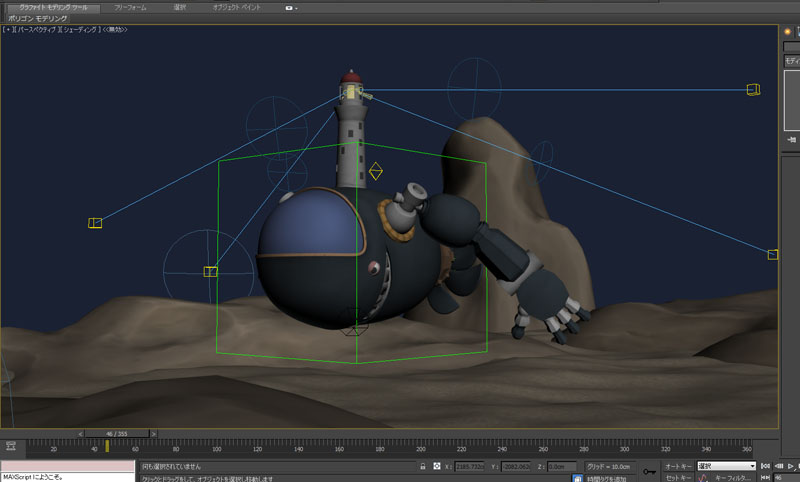Open the シェーディング viewport shading menu
This screenshot has height=482, width=800.
[x=79, y=30]
